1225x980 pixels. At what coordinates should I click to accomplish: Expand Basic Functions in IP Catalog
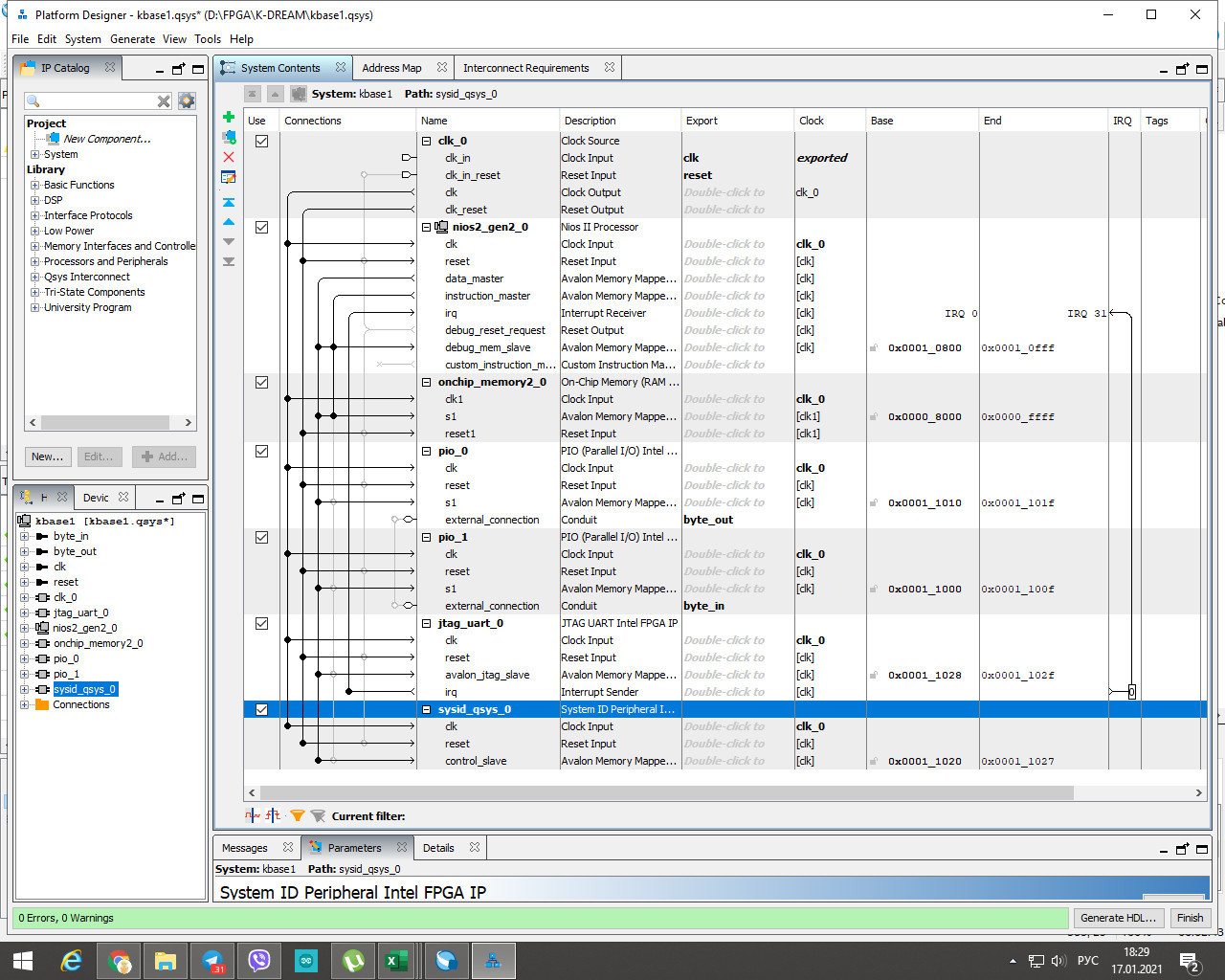(35, 185)
